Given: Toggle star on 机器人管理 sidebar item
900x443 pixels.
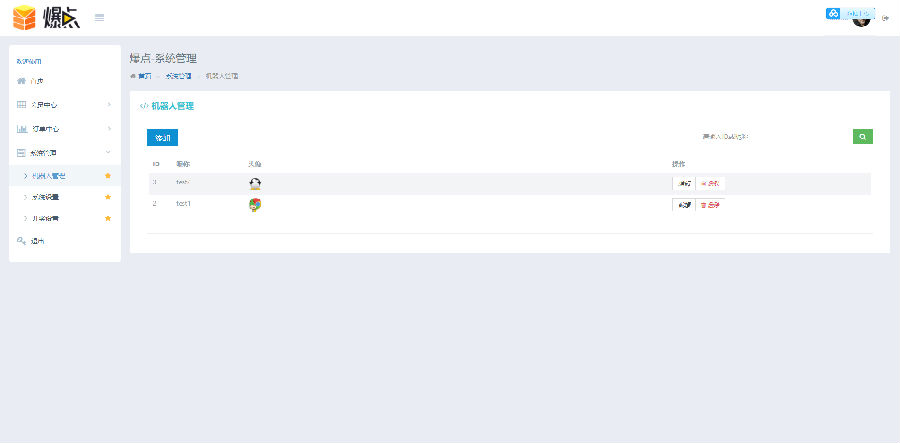Looking at the screenshot, I should 108,176.
